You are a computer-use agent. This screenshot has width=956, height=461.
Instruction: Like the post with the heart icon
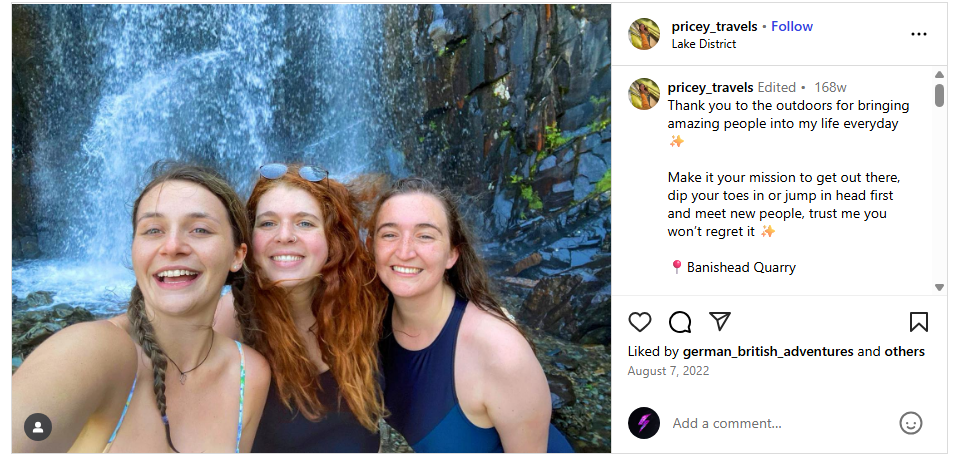640,322
